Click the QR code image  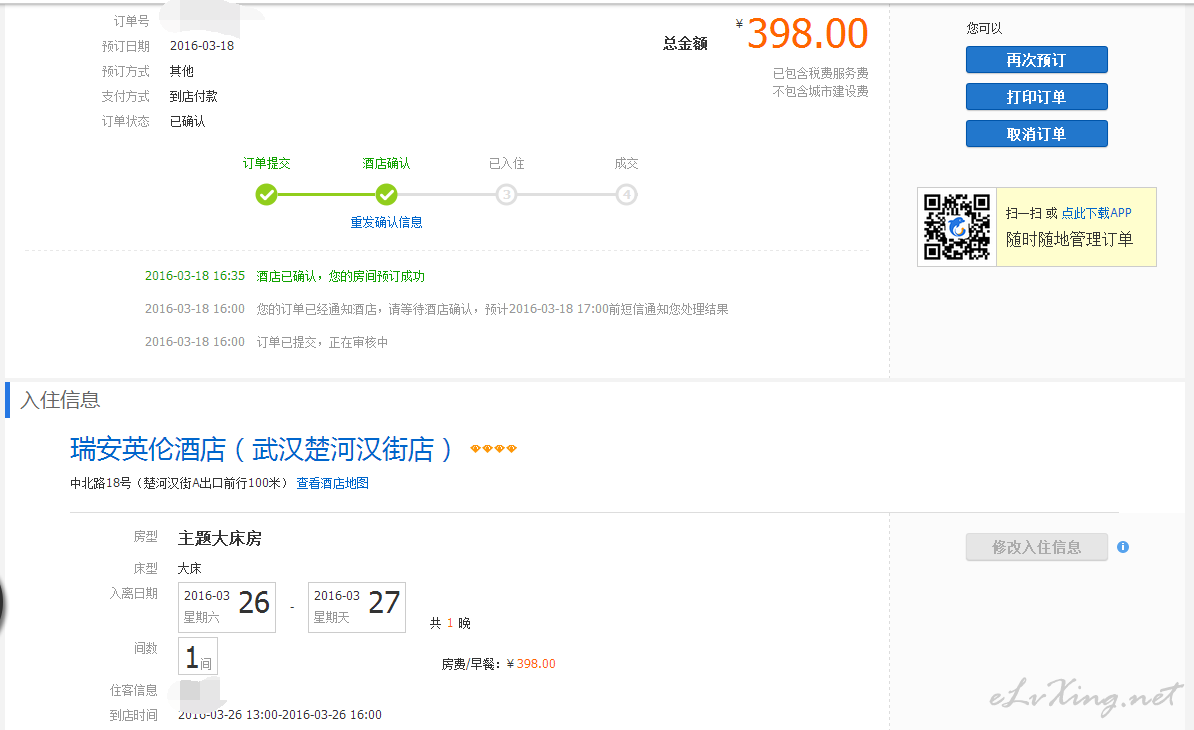(957, 227)
